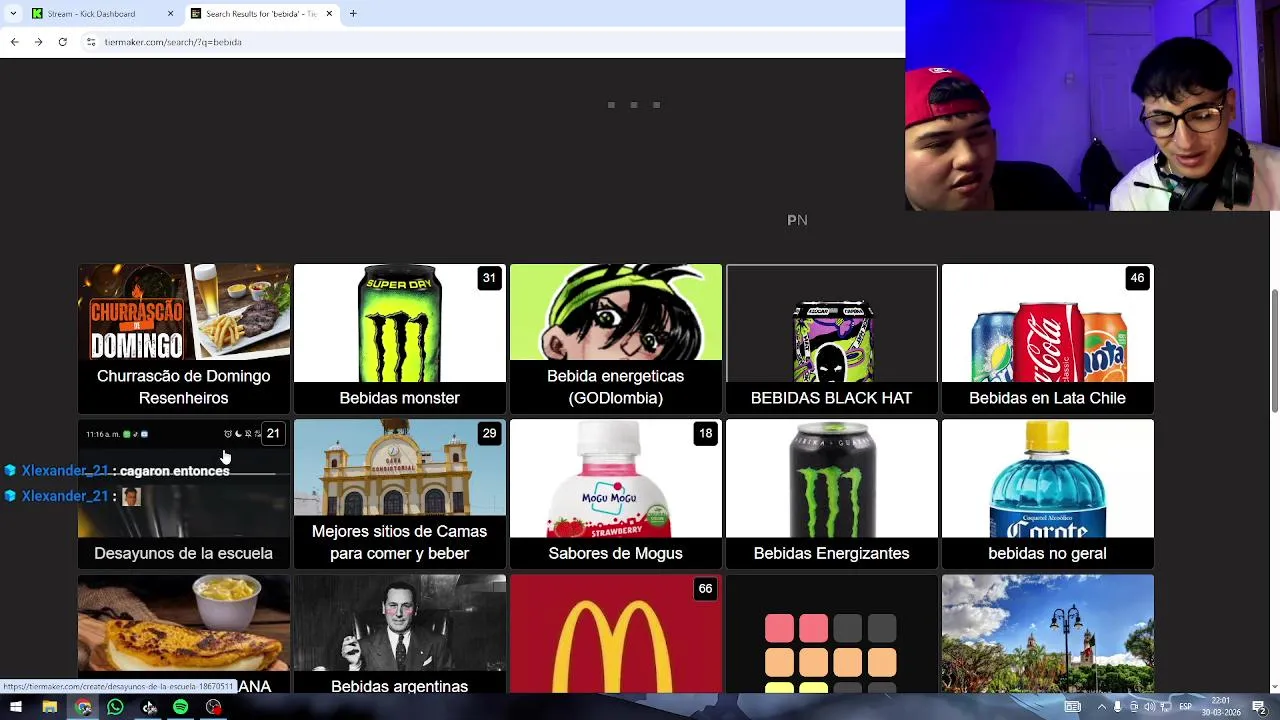Open the bebidas no geral template

[1048, 494]
